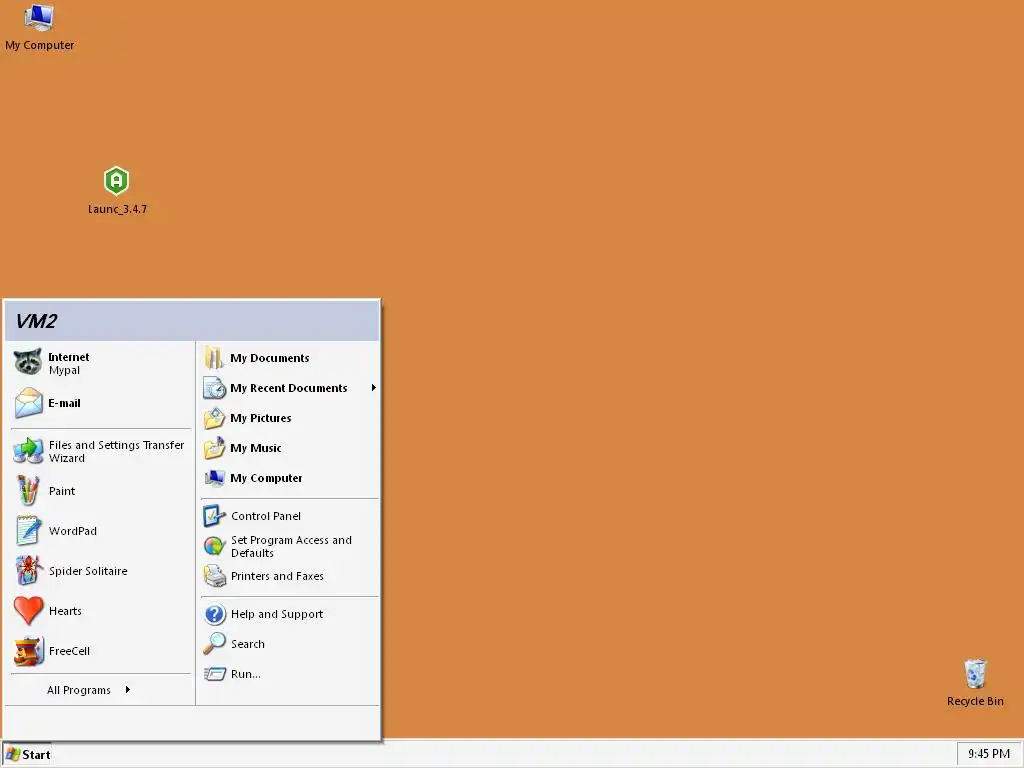Open the All Programs menu entry
This screenshot has width=1024, height=768.
click(79, 690)
